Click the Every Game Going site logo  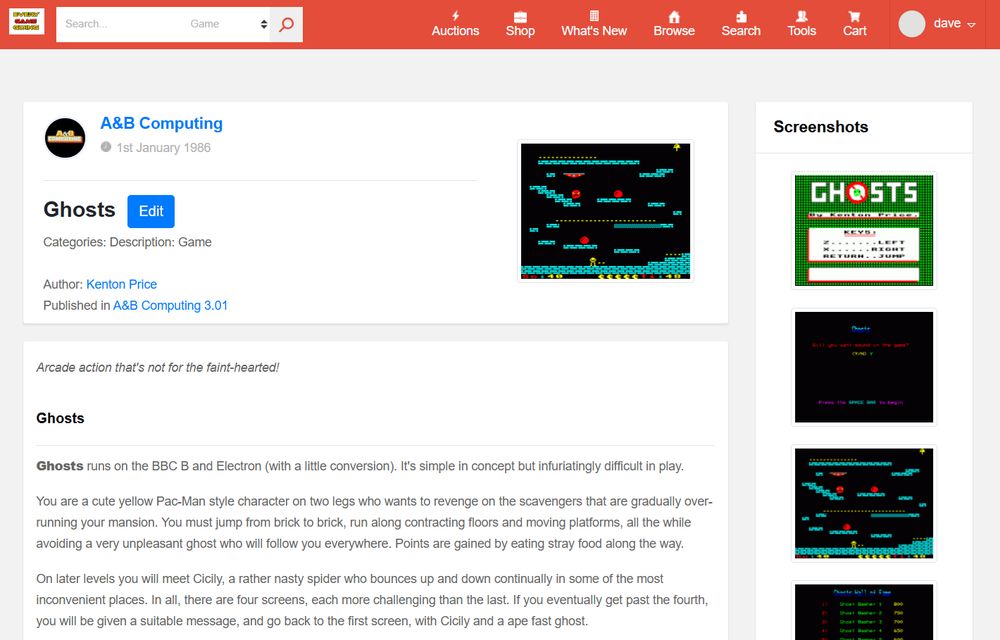click(x=27, y=21)
